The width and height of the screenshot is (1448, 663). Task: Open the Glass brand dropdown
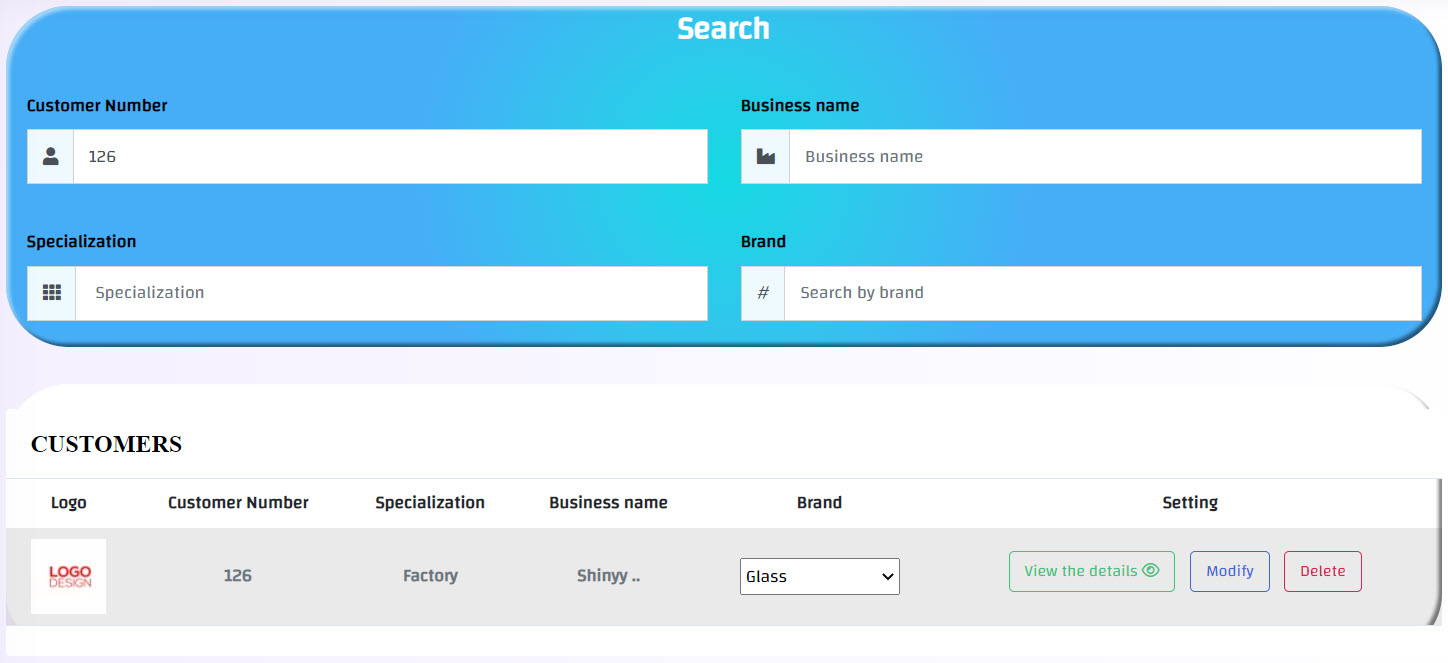819,577
